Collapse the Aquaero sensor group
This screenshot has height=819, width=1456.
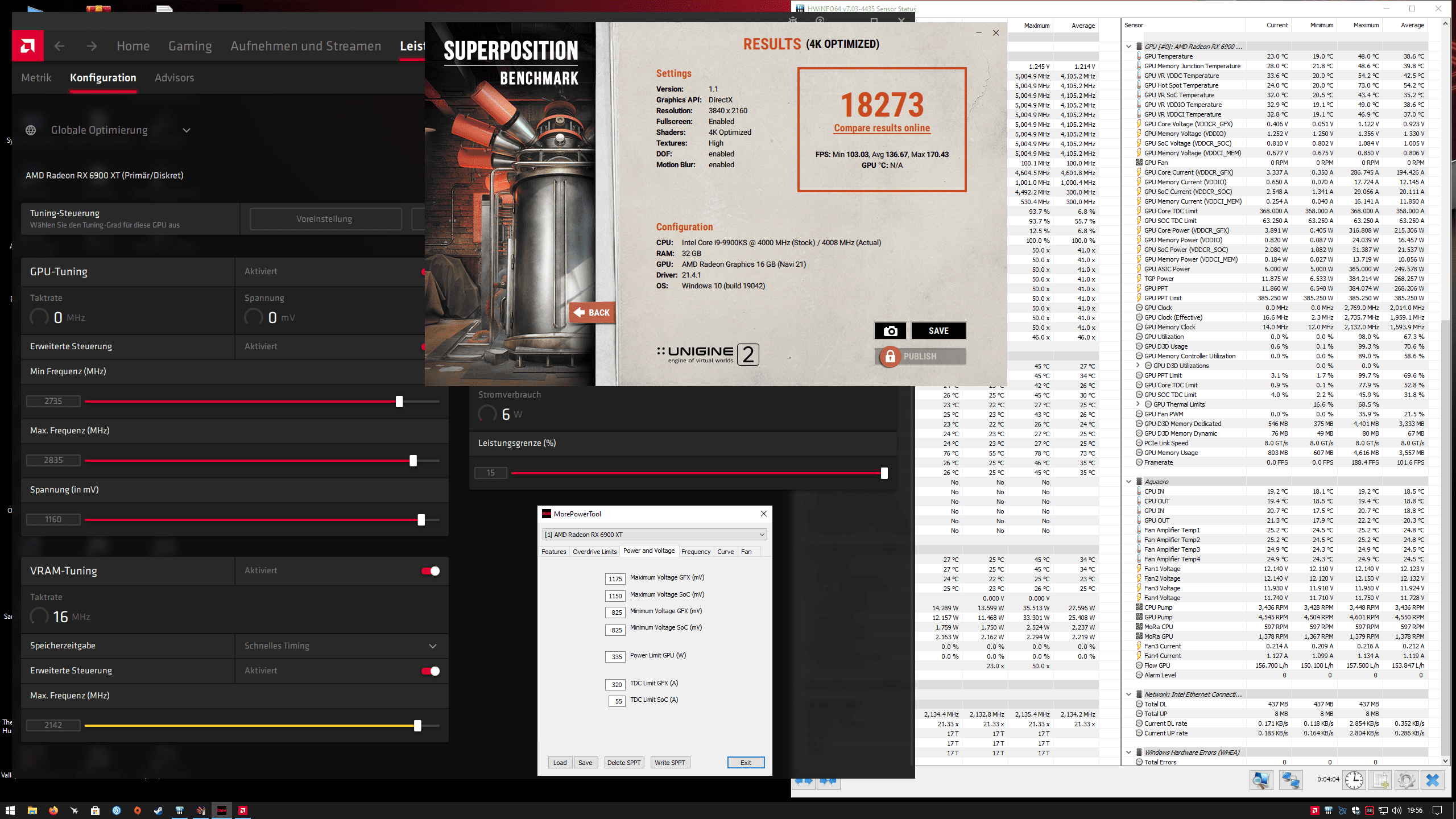click(x=1129, y=482)
